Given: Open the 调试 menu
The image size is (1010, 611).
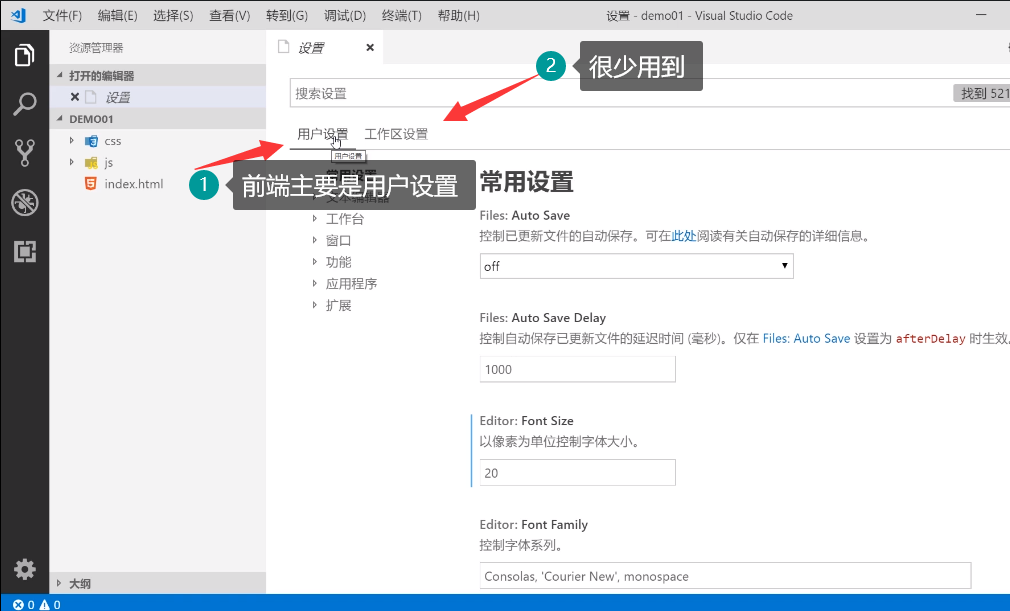Looking at the screenshot, I should [x=345, y=15].
